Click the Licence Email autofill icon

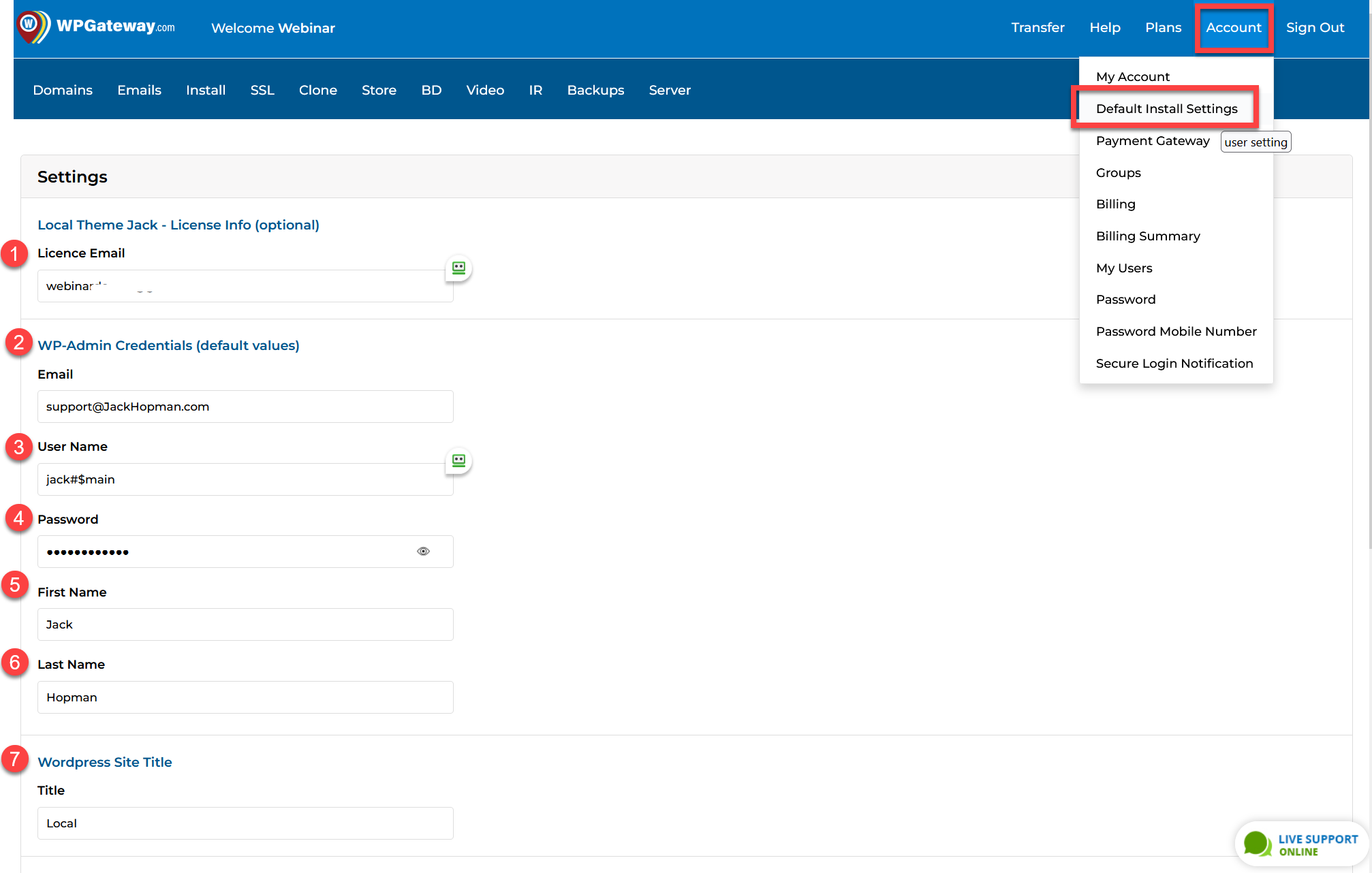tap(458, 268)
